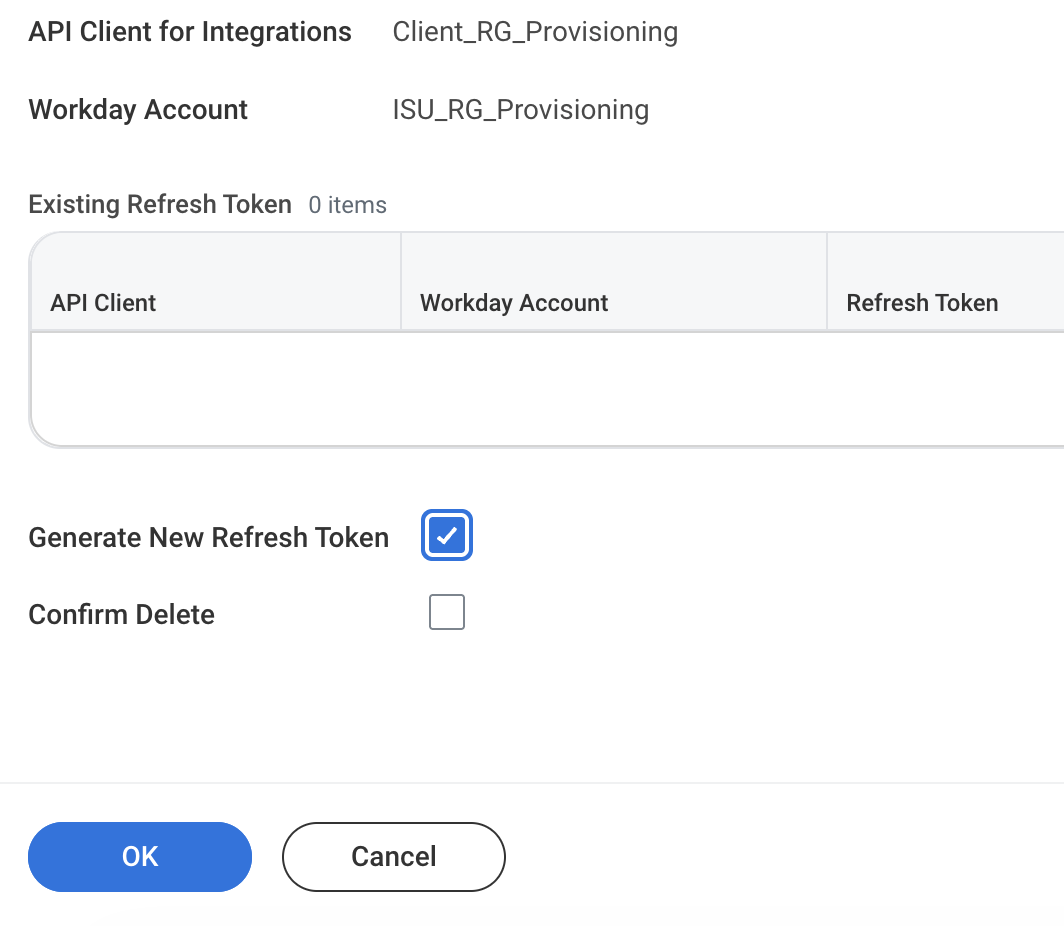Click the Cancel button
This screenshot has width=1064, height=926.
(394, 857)
